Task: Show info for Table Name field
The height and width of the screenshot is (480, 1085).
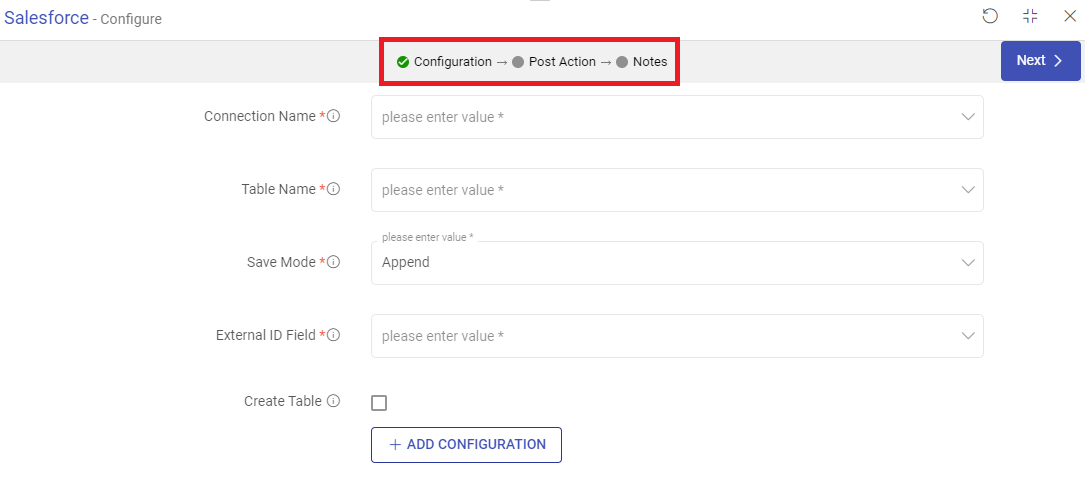Action: pyautogui.click(x=334, y=189)
